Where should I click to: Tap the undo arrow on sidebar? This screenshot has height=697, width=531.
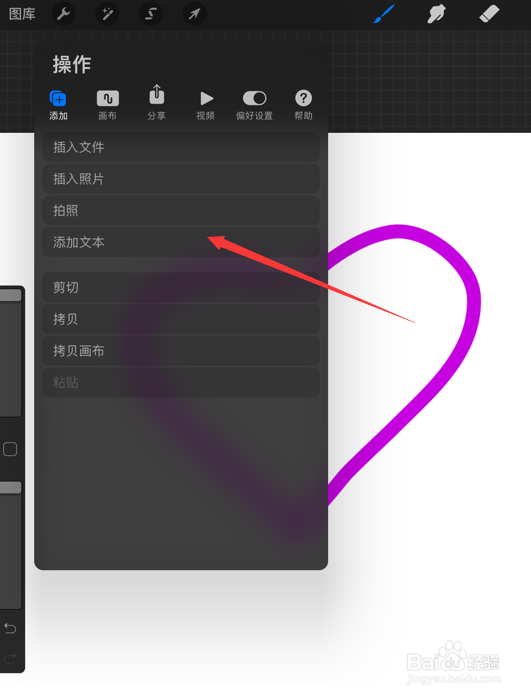[x=10, y=628]
